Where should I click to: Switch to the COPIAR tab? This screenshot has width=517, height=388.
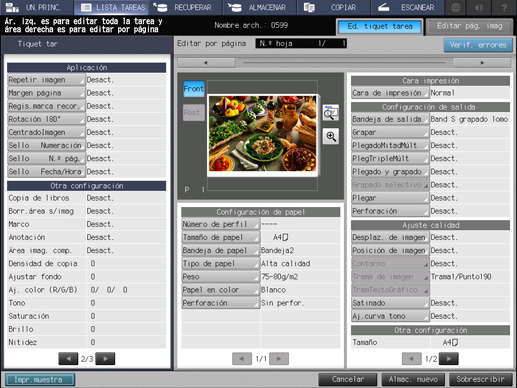click(x=333, y=7)
